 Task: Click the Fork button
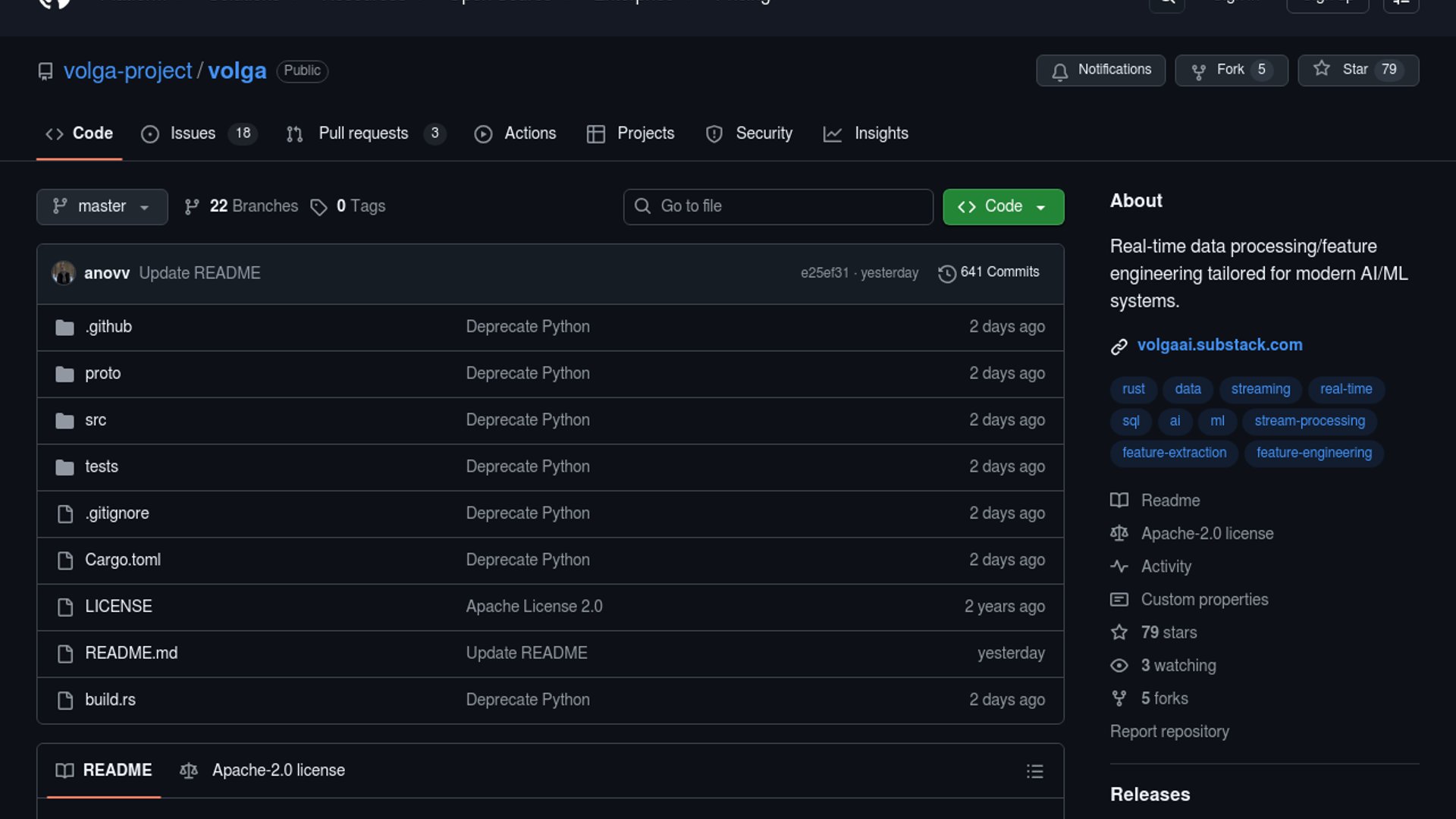(1230, 70)
